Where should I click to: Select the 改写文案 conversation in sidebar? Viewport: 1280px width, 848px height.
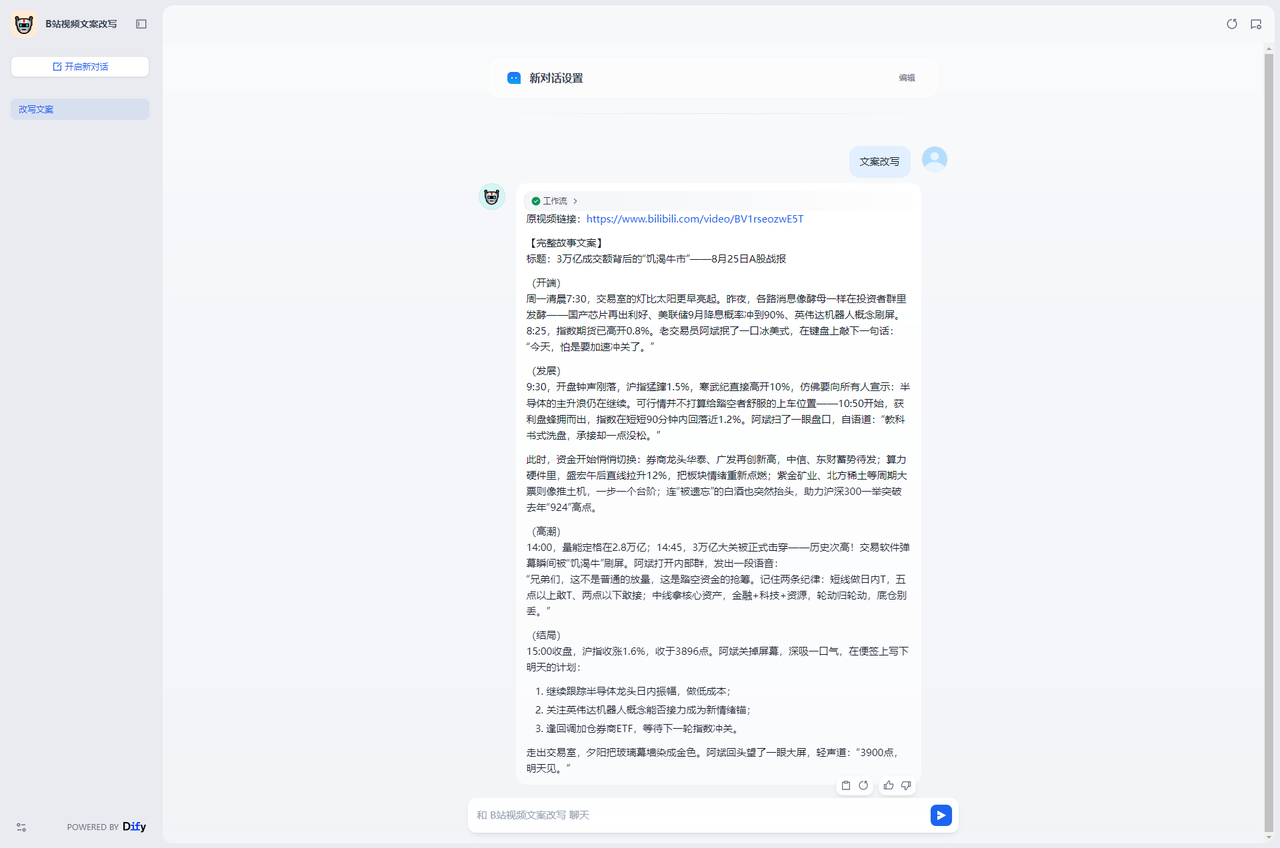[80, 109]
